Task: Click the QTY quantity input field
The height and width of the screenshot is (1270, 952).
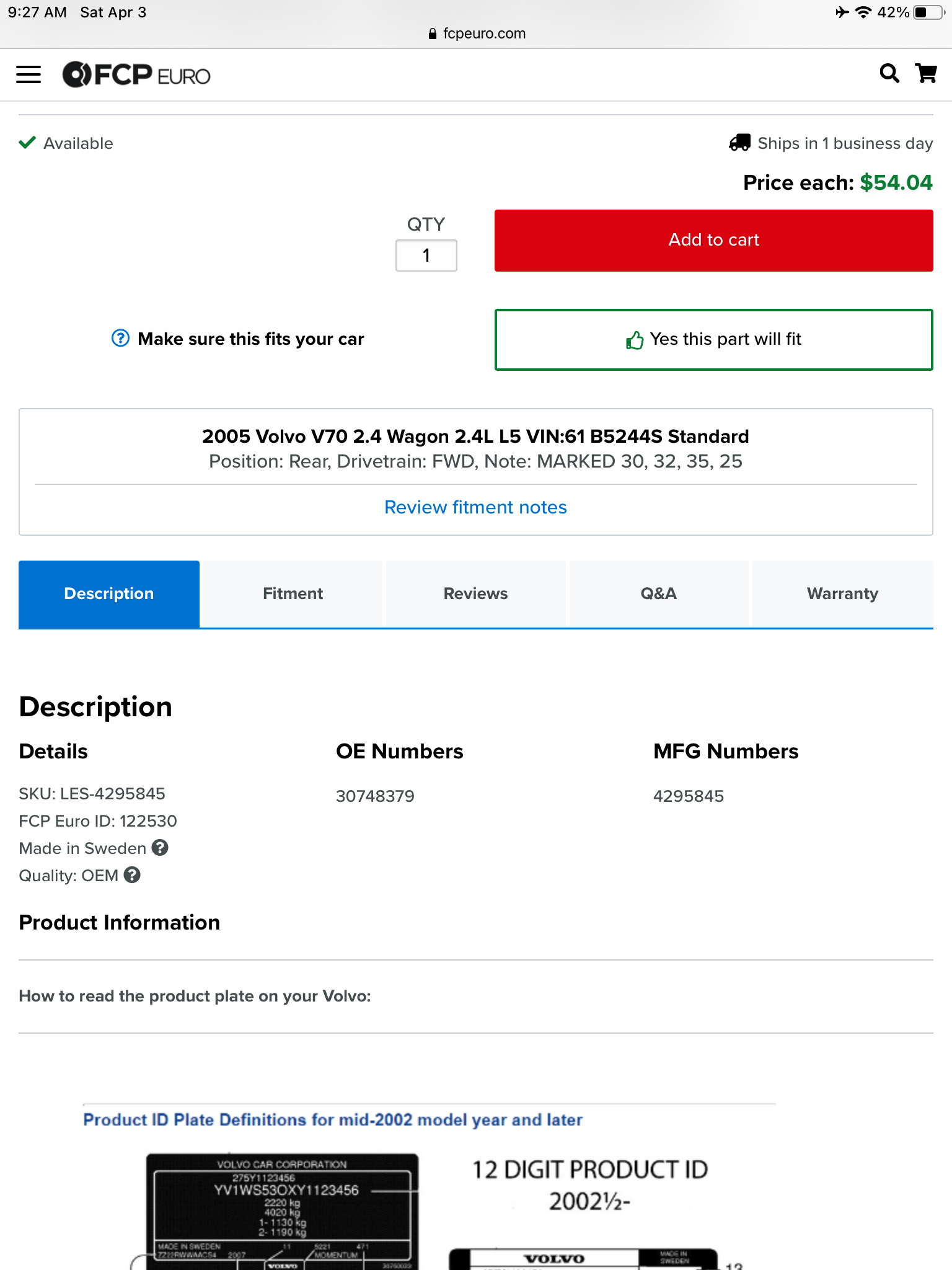Action: (x=426, y=255)
